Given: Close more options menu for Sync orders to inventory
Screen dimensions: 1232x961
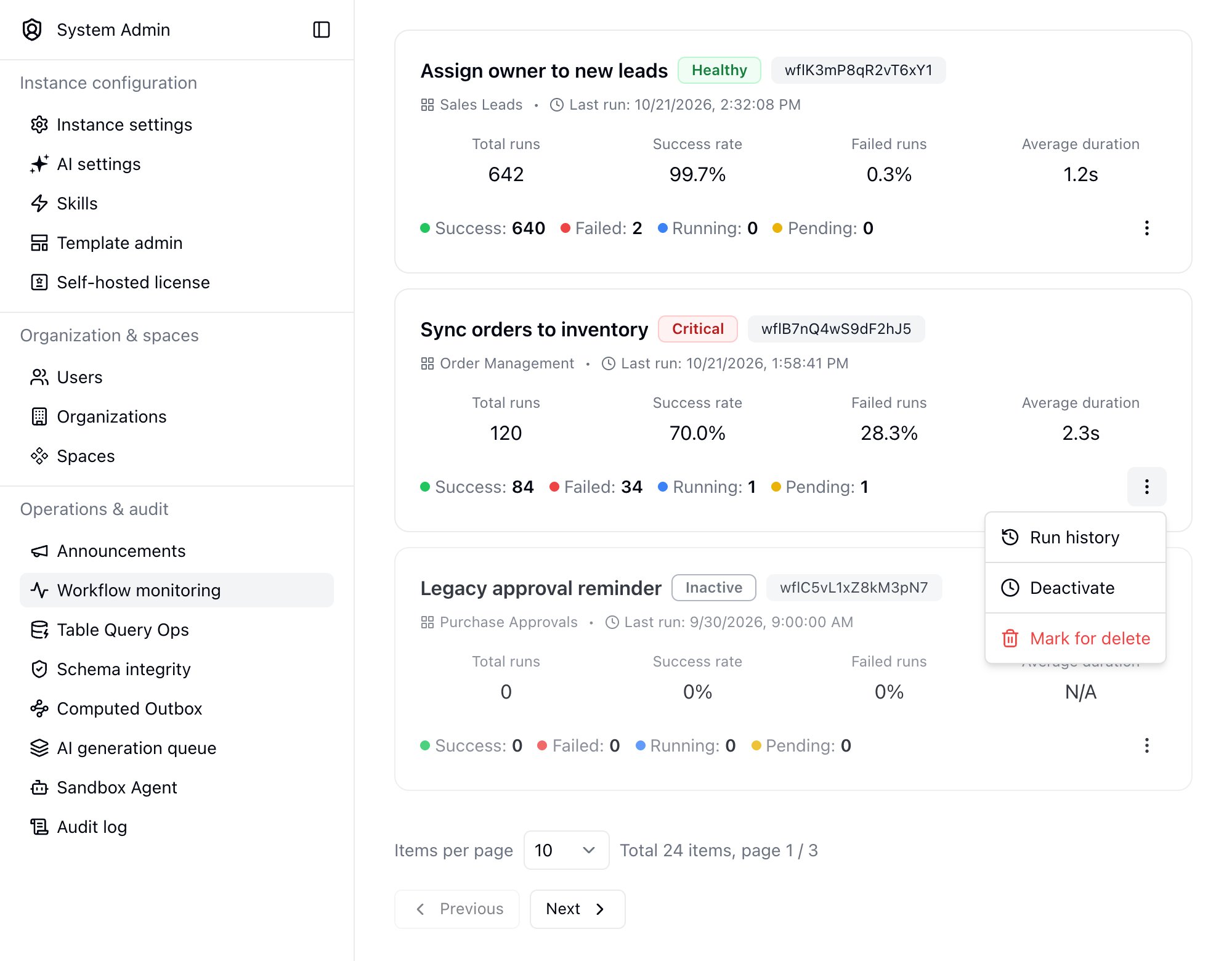Looking at the screenshot, I should 1146,487.
